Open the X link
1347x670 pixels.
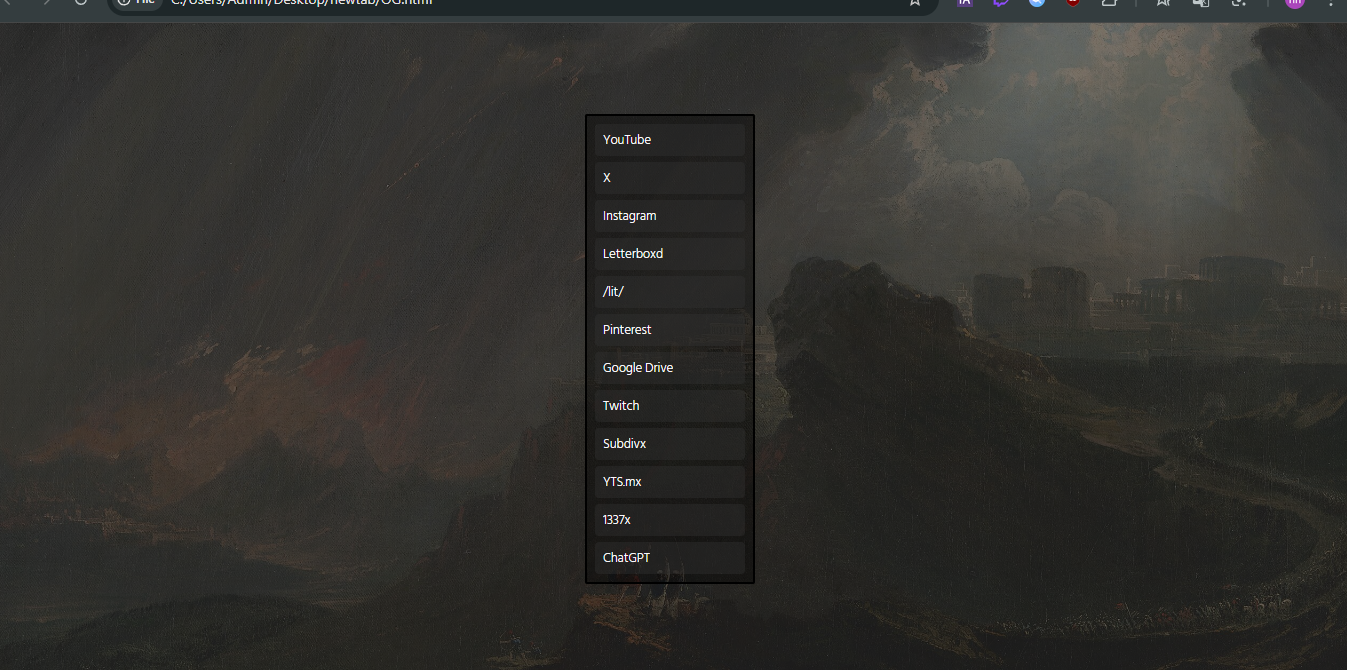tap(670, 178)
